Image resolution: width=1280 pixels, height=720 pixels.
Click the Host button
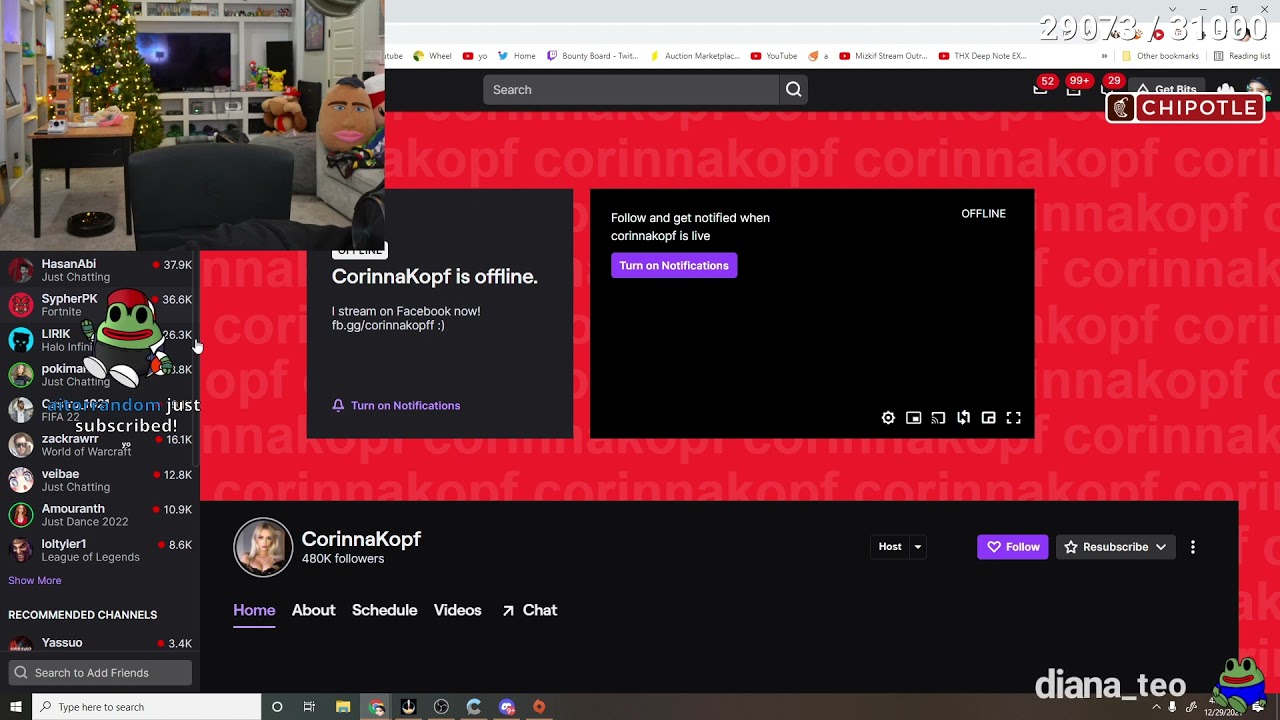pos(890,547)
